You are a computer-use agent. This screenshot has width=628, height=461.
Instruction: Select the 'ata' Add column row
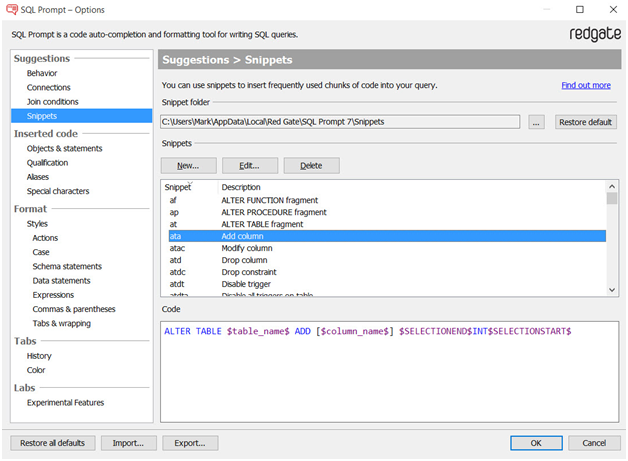click(387, 236)
